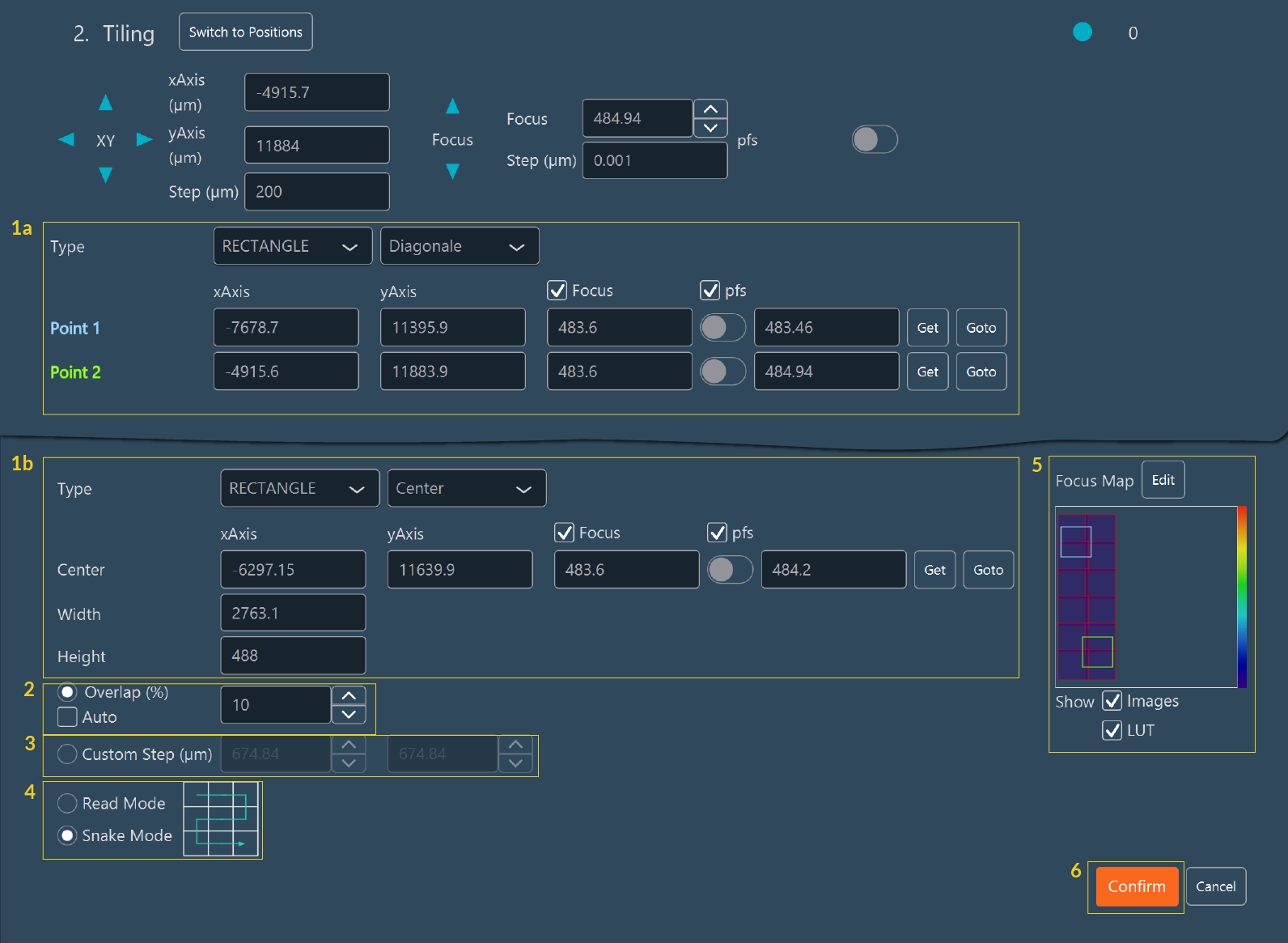The width and height of the screenshot is (1288, 943).
Task: Open the Diagonale mode dropdown
Action: (x=459, y=246)
